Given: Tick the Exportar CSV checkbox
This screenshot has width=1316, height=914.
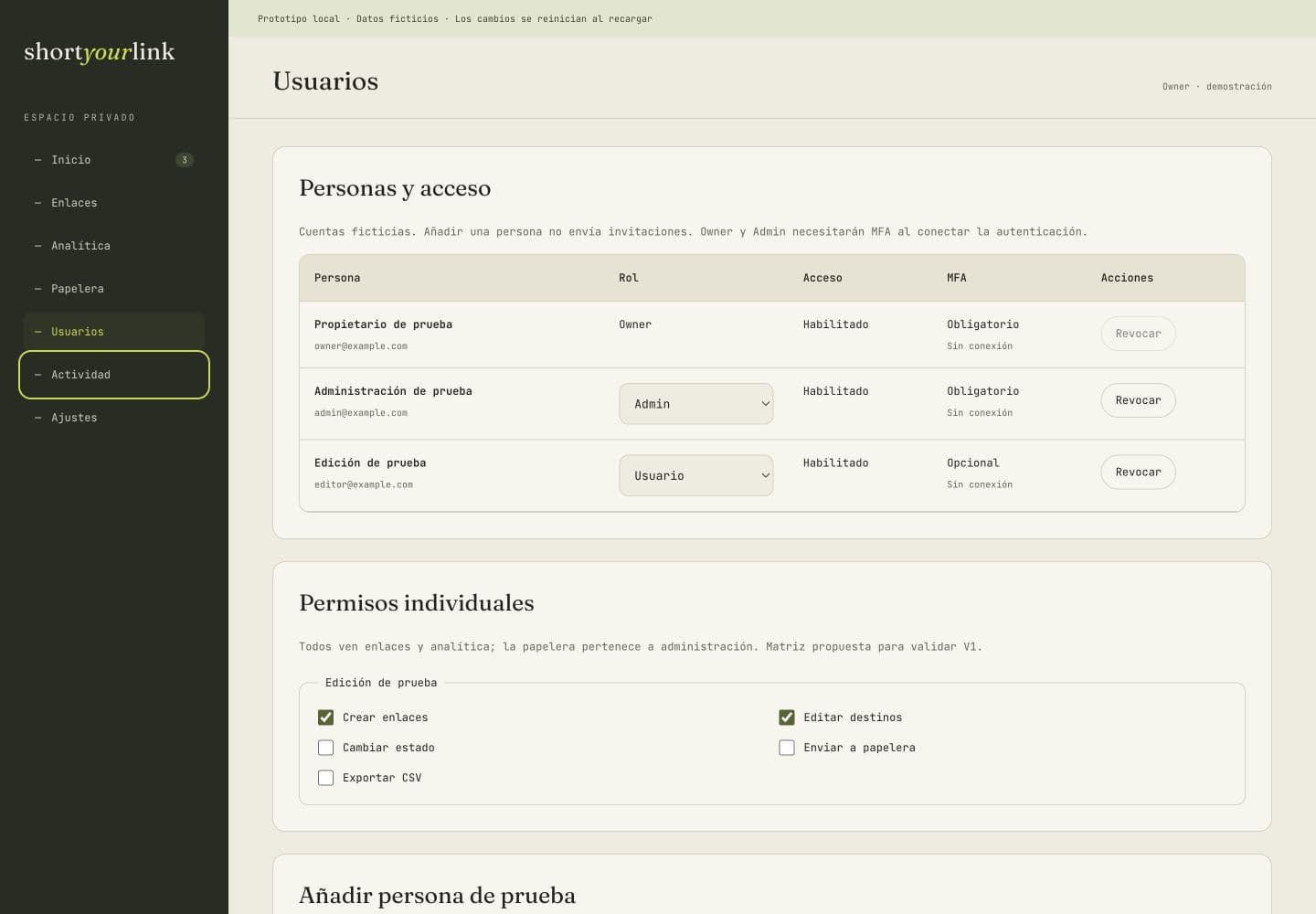Looking at the screenshot, I should coord(325,778).
